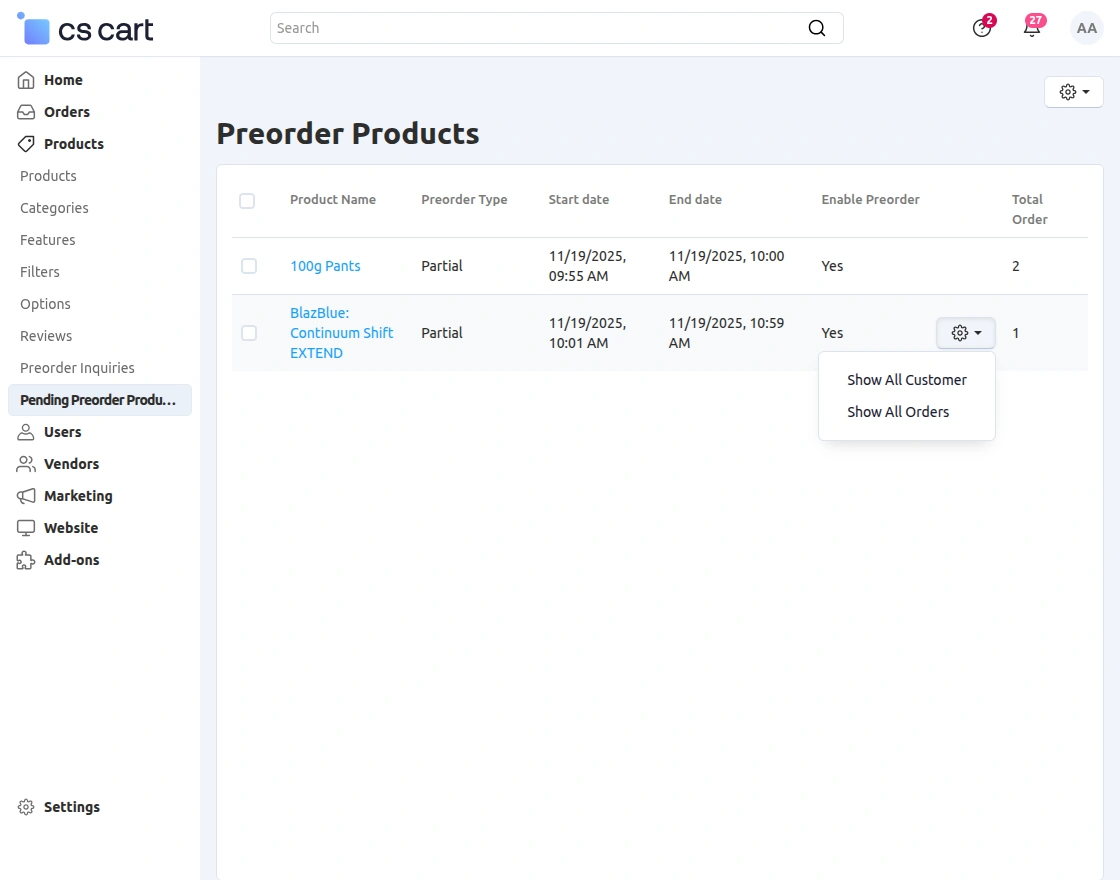Image resolution: width=1120 pixels, height=880 pixels.
Task: Select Show All Customer from the open menu
Action: pos(906,380)
